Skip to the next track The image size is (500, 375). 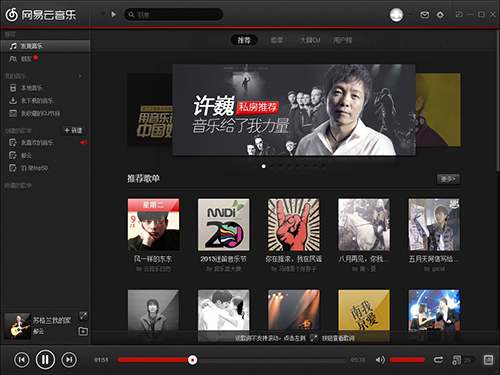tap(69, 360)
